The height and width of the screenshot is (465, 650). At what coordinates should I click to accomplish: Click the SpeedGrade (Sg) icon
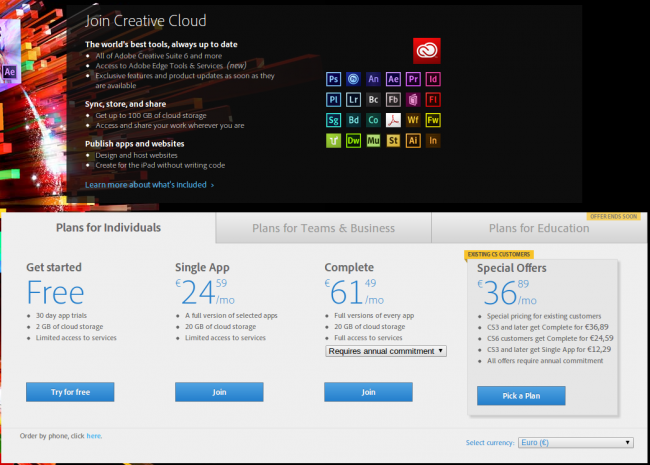click(x=333, y=120)
